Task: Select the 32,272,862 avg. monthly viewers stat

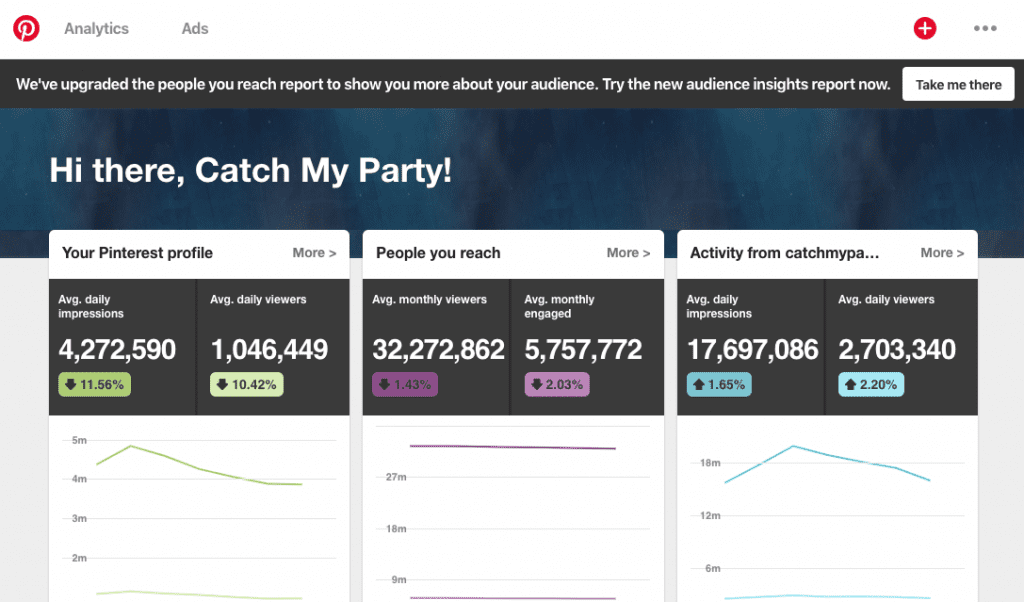Action: 438,349
